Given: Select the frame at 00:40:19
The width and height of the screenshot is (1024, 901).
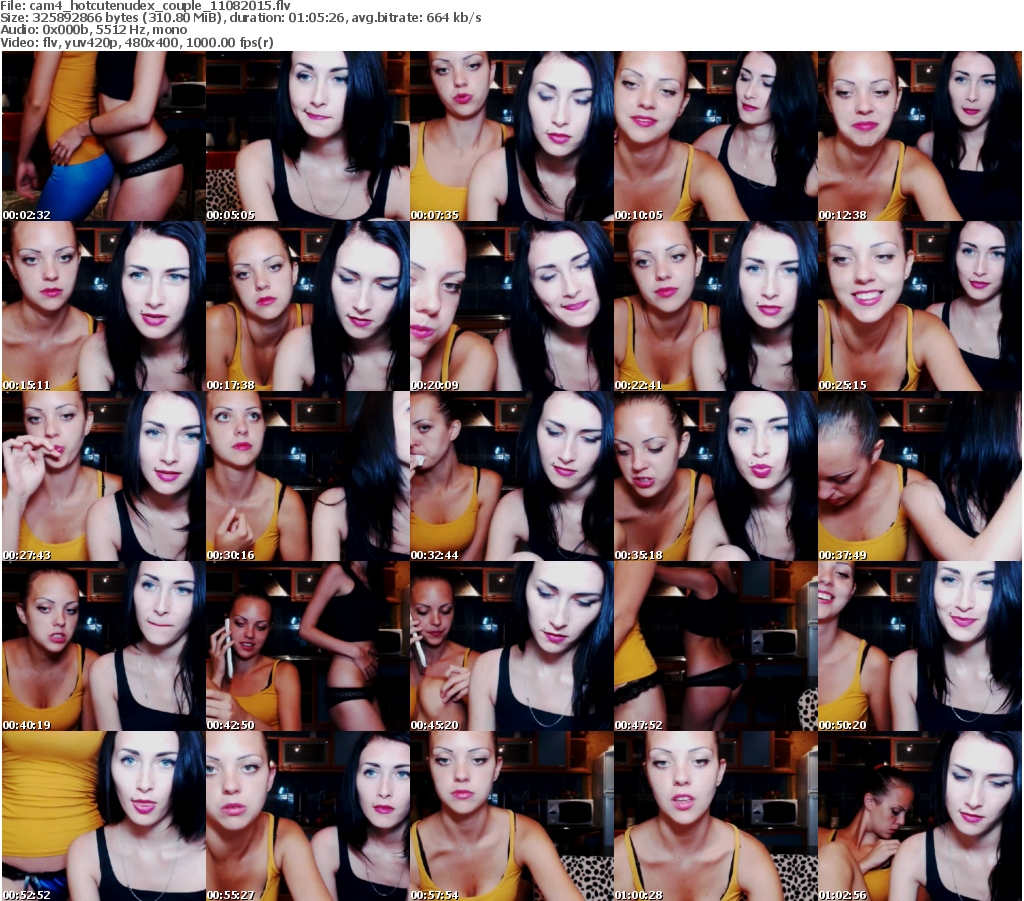Looking at the screenshot, I should 104,646.
